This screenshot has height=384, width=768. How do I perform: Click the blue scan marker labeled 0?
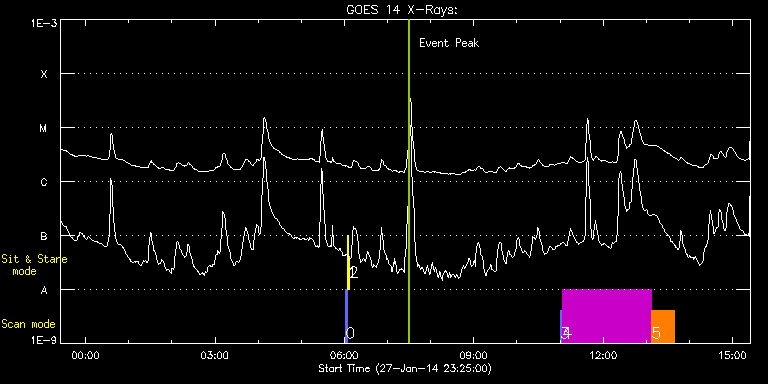coord(346,316)
